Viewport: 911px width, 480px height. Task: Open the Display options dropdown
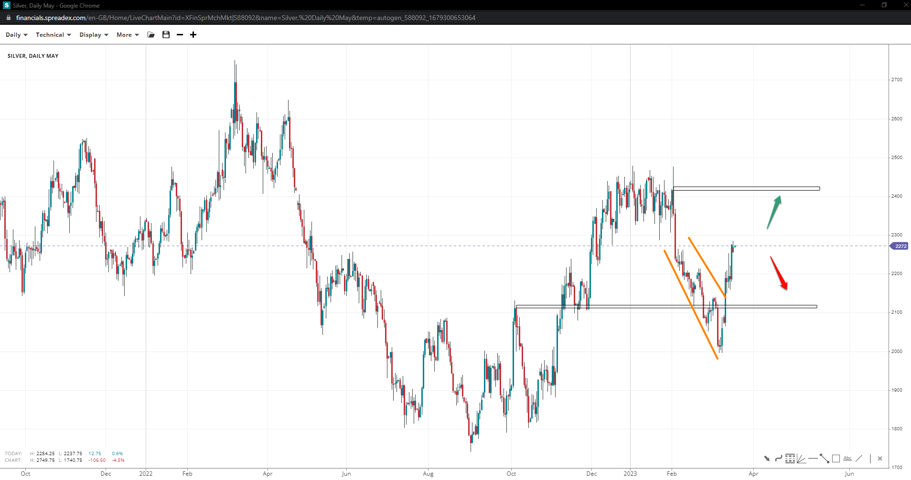[x=93, y=35]
